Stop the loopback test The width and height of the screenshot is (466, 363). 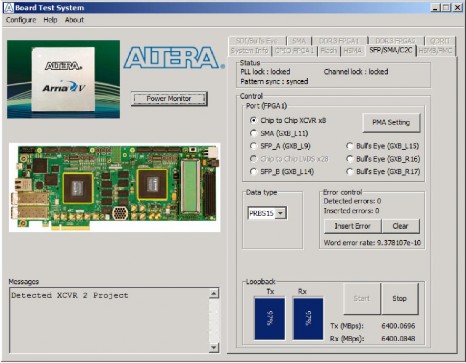coord(400,299)
